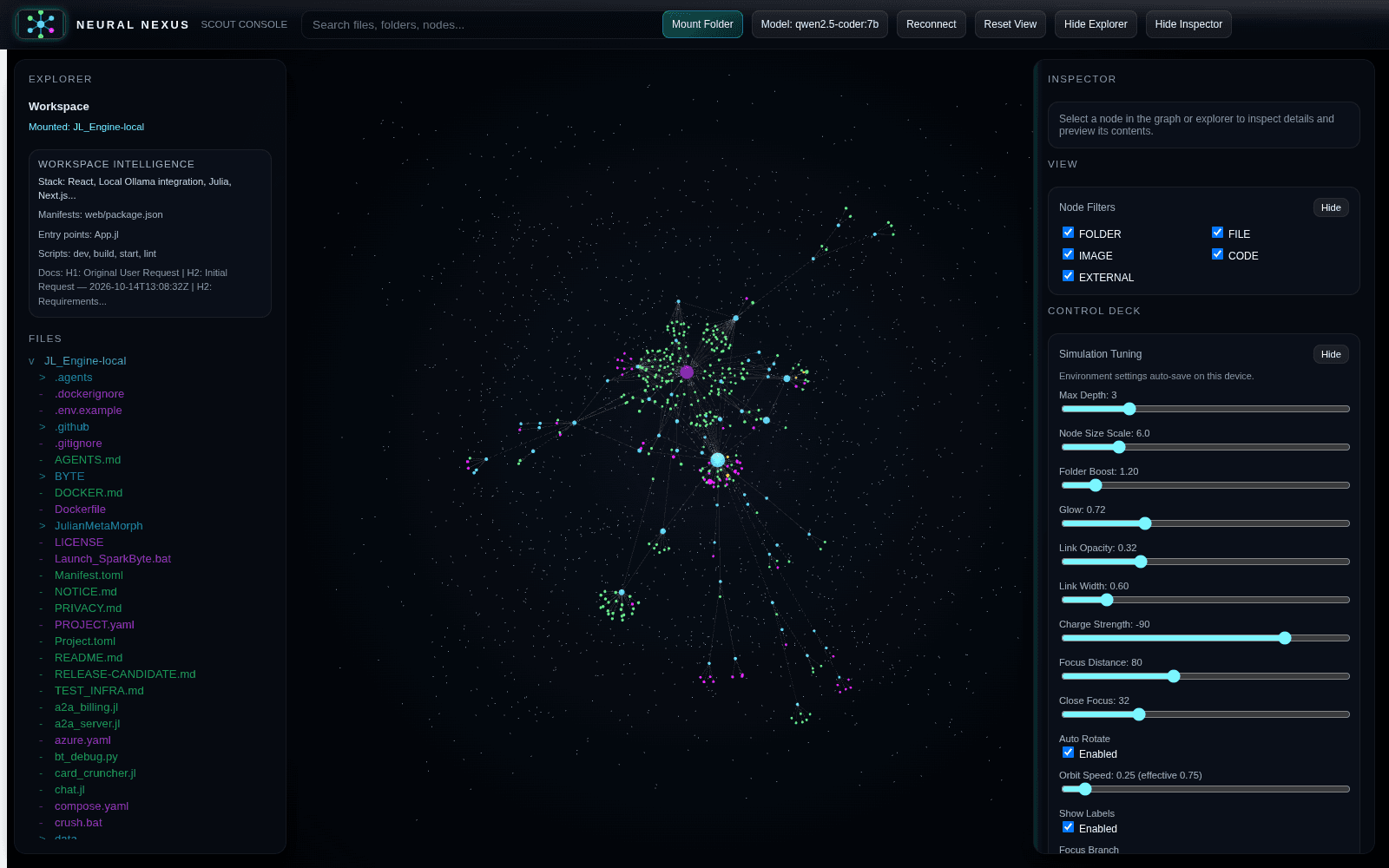Image resolution: width=1389 pixels, height=868 pixels.
Task: Adjust the Charge Strength slider
Action: click(x=1205, y=638)
